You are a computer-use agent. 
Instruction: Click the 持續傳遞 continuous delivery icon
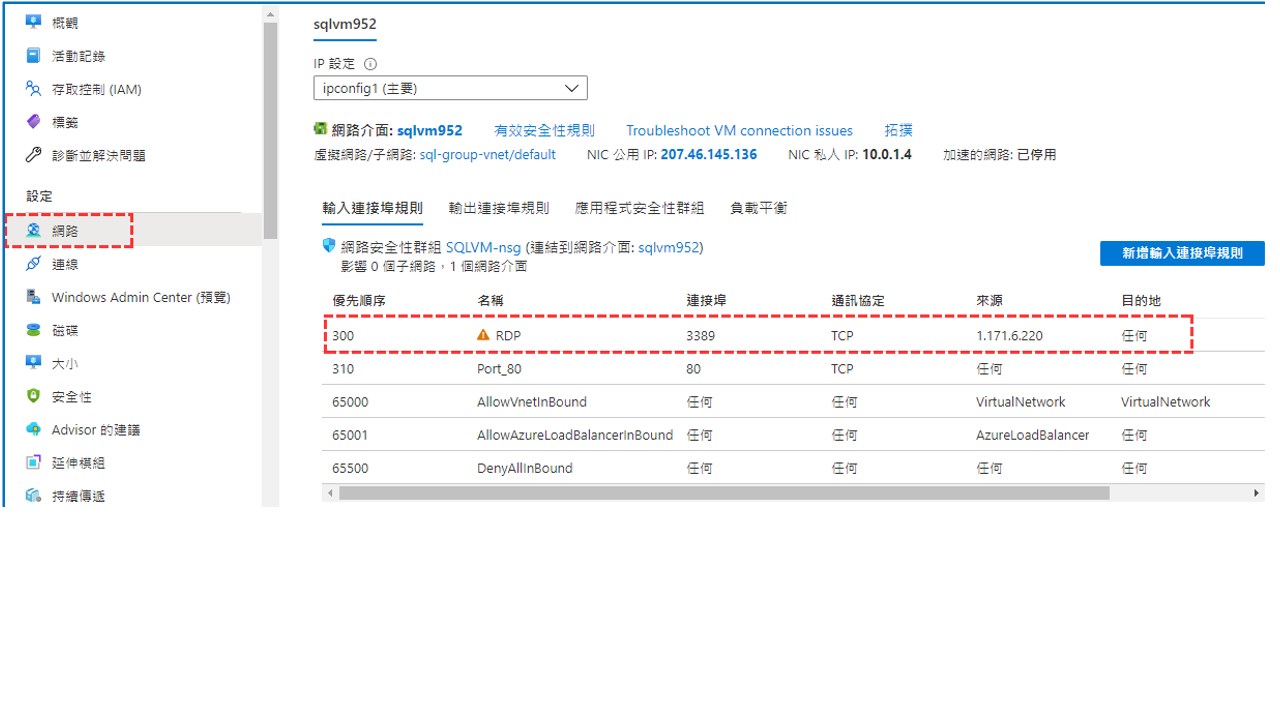[34, 496]
